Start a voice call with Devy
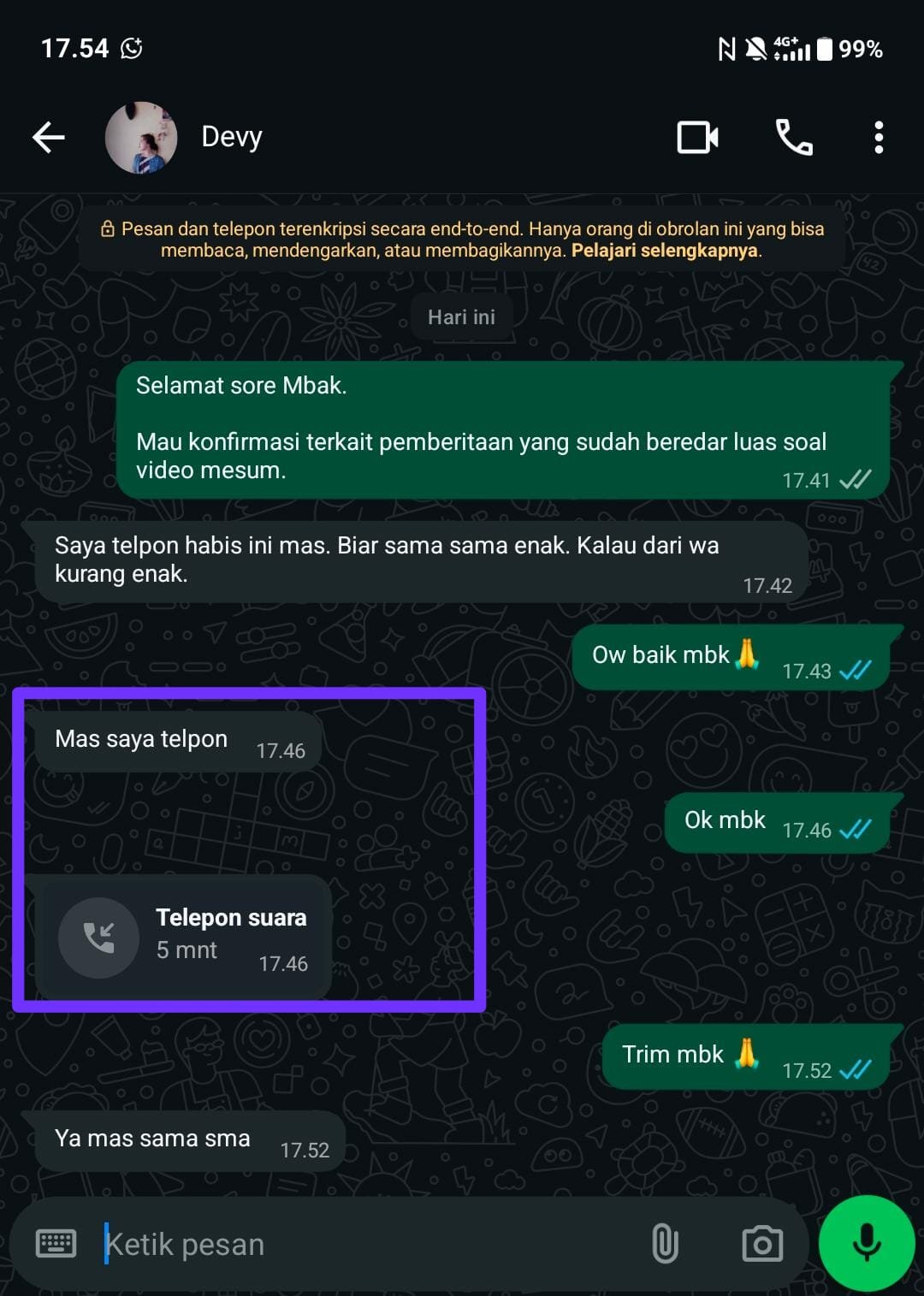 [x=794, y=137]
